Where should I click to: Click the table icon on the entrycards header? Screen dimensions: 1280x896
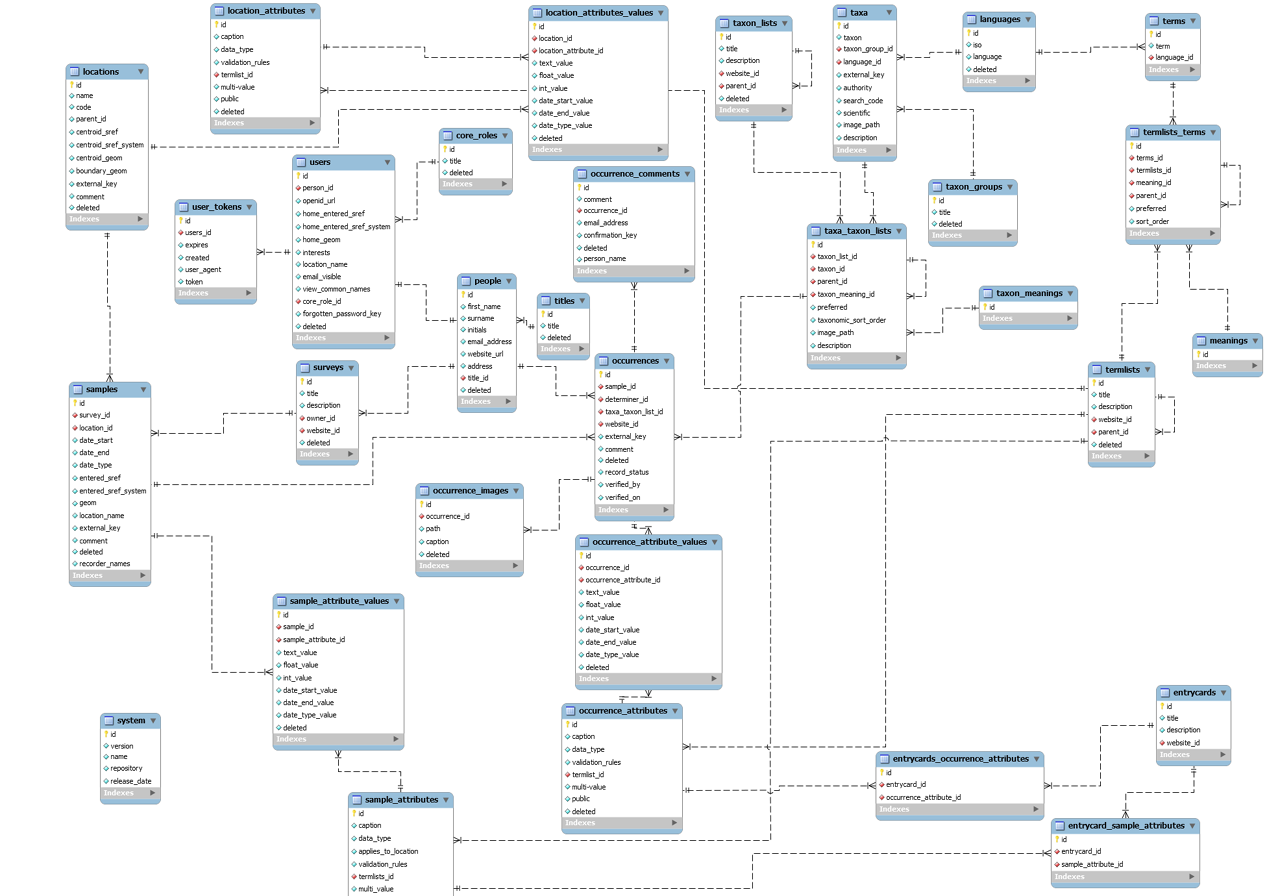1163,692
